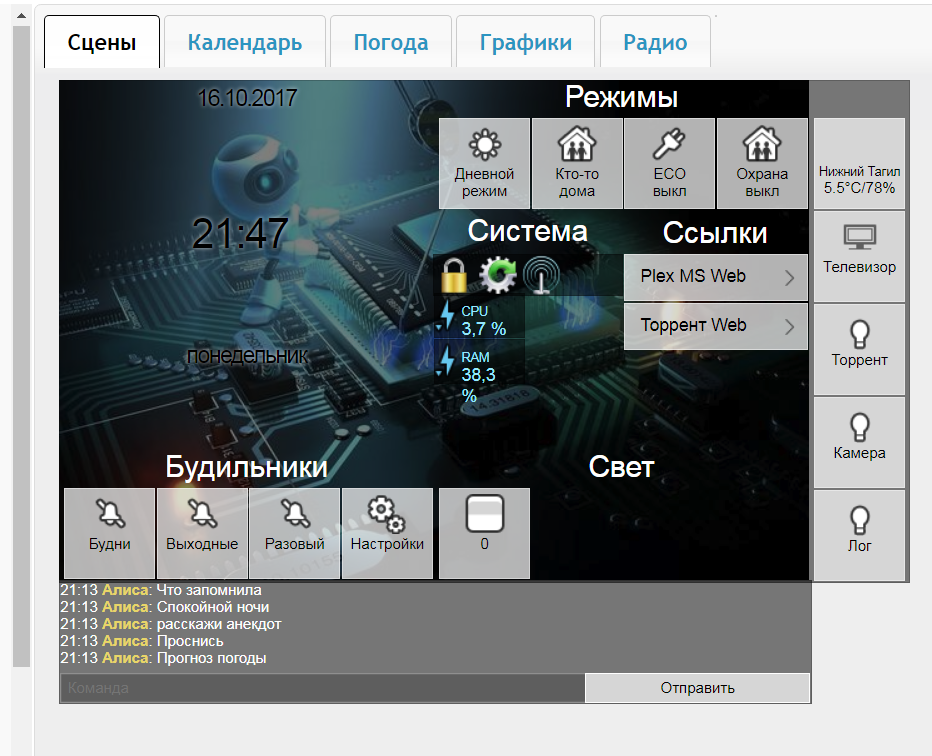Click the green gear refresh icon
Viewport: 932px width, 756px height.
(x=497, y=275)
